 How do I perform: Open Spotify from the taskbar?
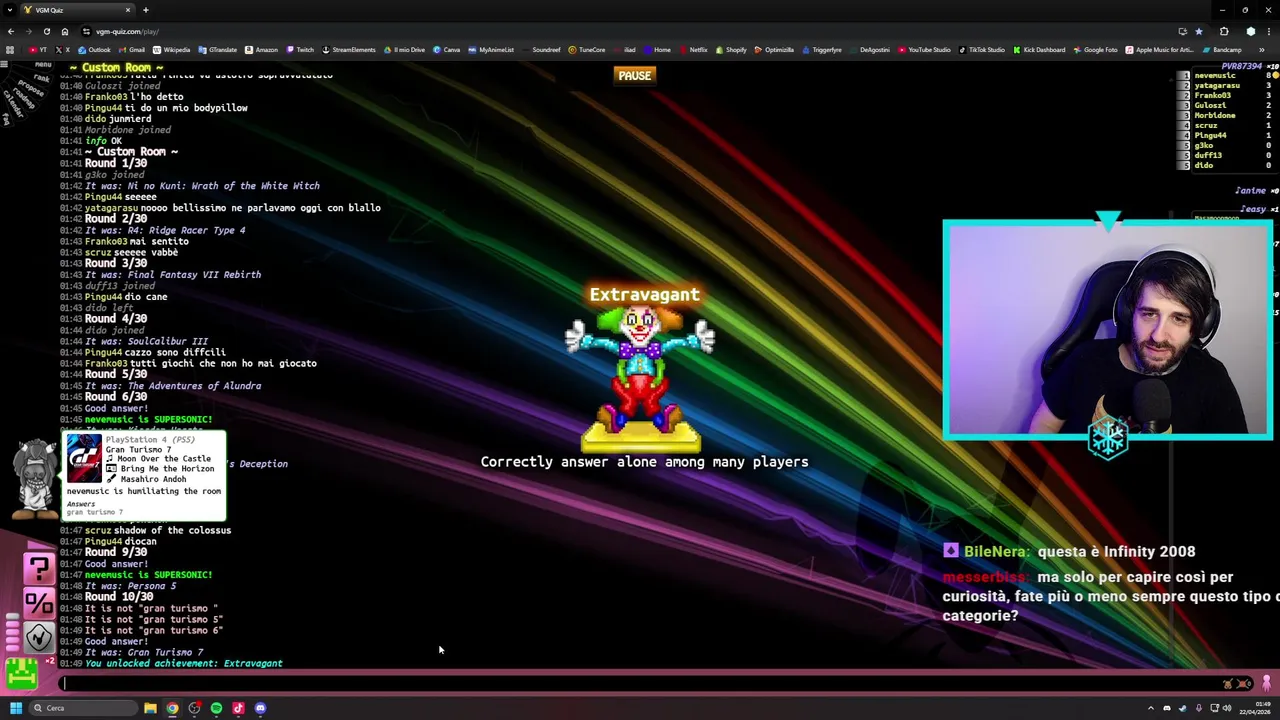(x=216, y=708)
